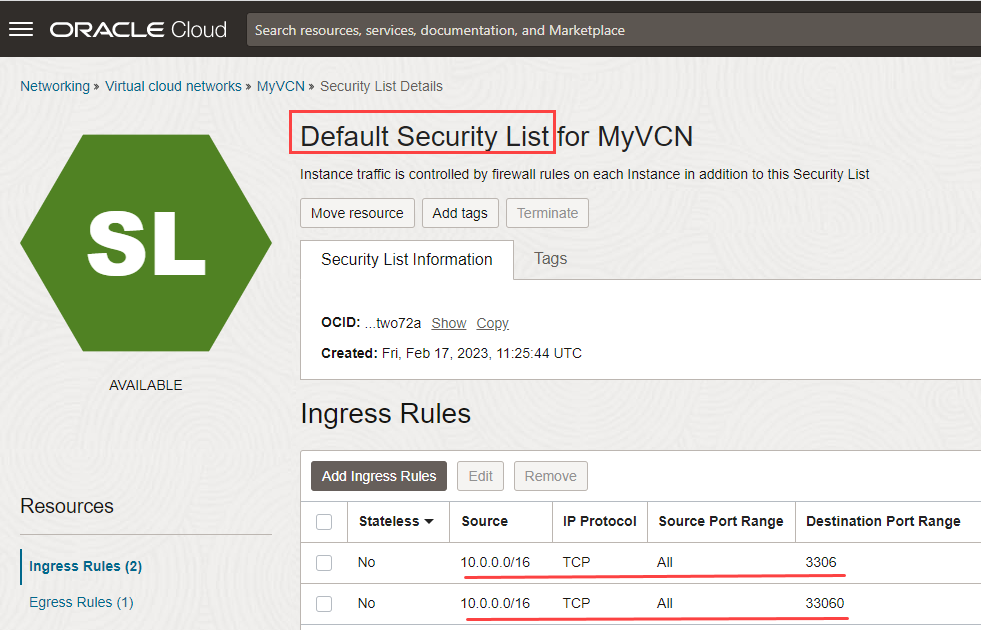Open the Security List Information tab

(405, 259)
